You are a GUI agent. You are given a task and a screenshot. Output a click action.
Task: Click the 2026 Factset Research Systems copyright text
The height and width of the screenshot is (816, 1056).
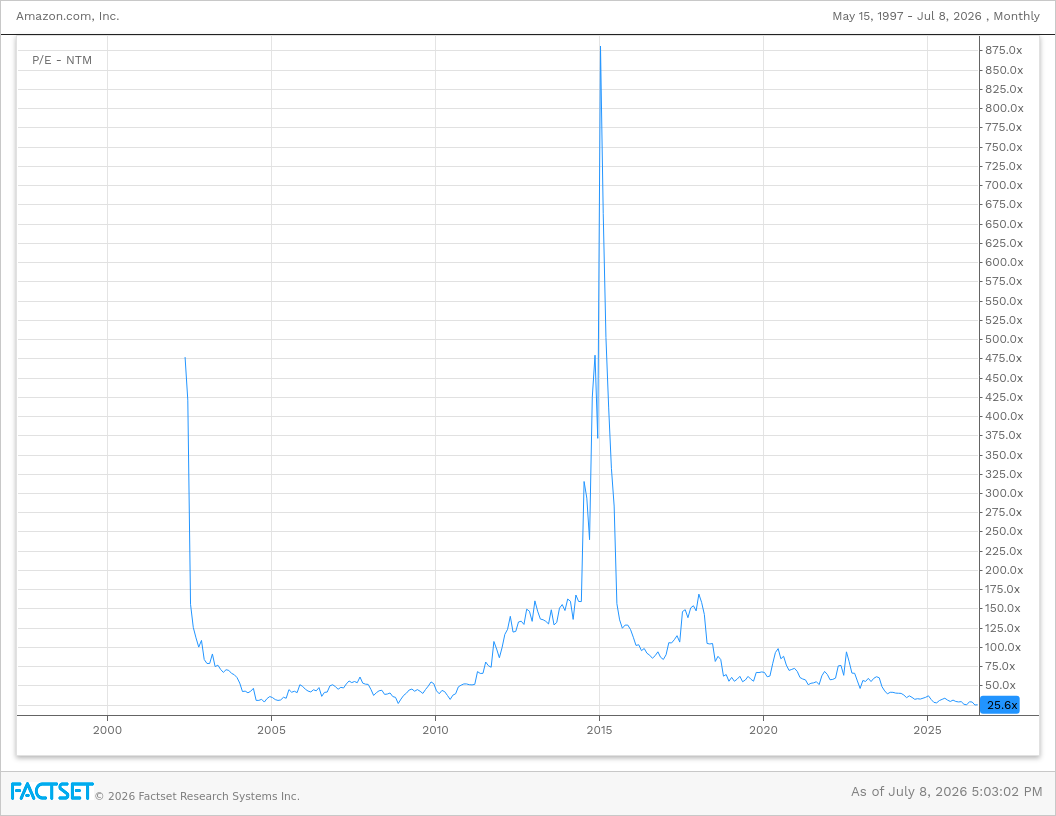(197, 796)
